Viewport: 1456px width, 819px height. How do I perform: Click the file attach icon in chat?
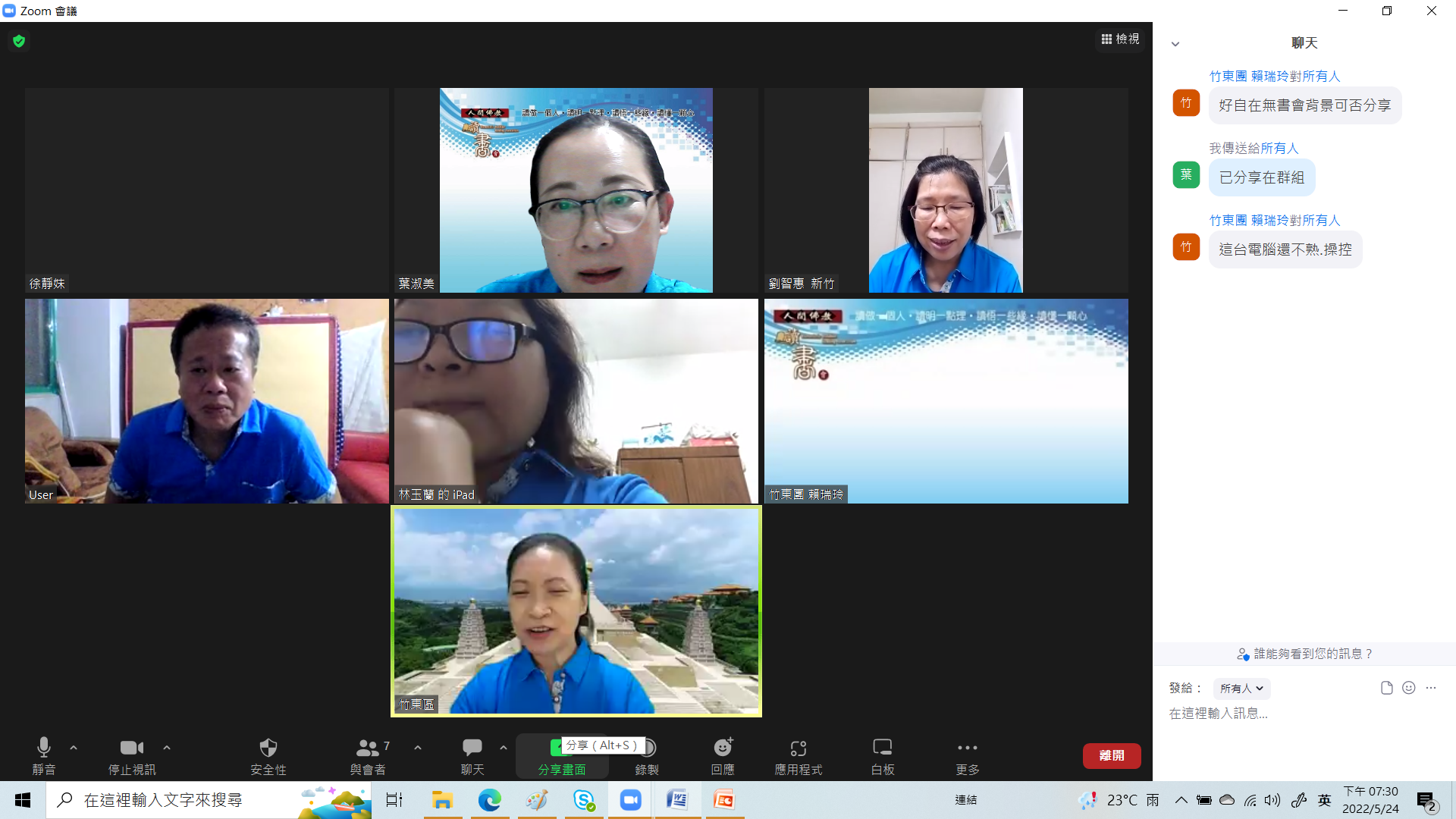point(1386,688)
